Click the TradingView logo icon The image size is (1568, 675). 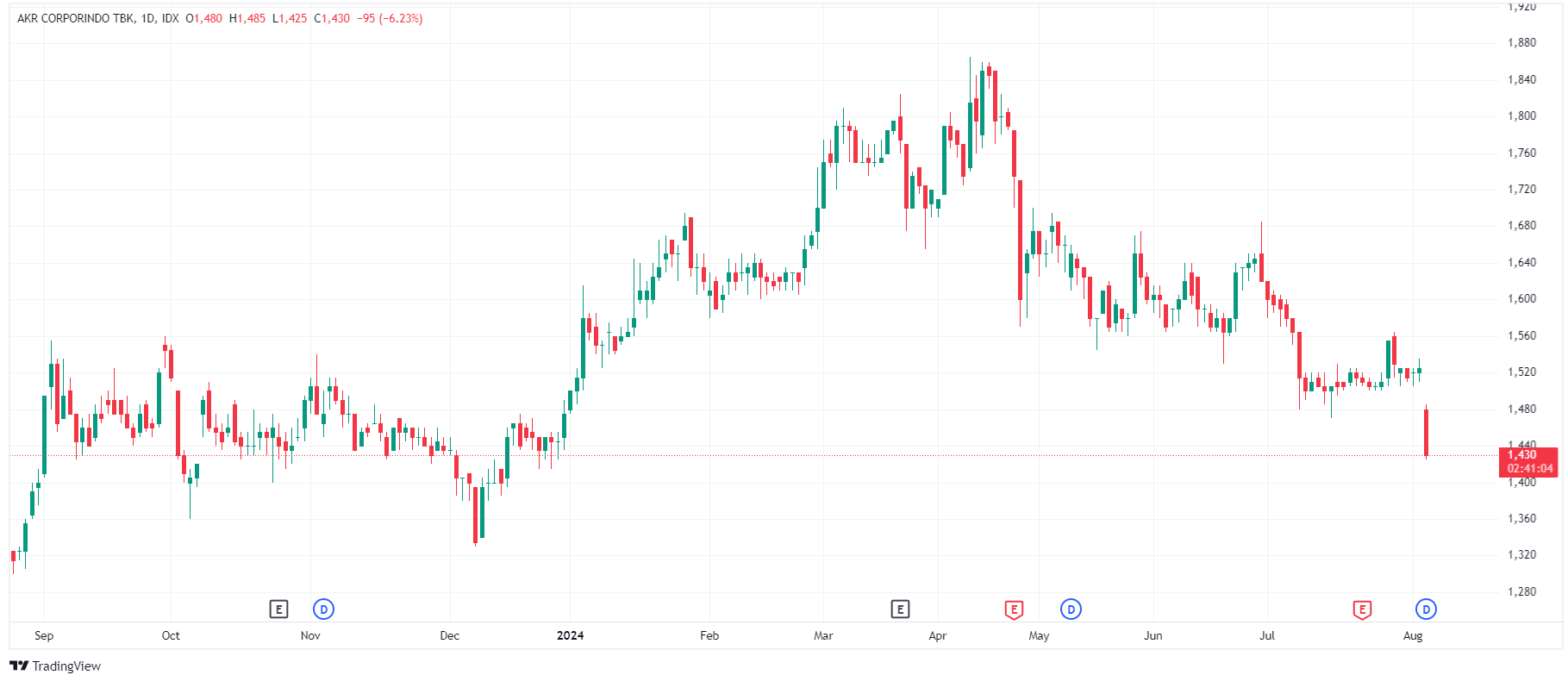coord(19,666)
